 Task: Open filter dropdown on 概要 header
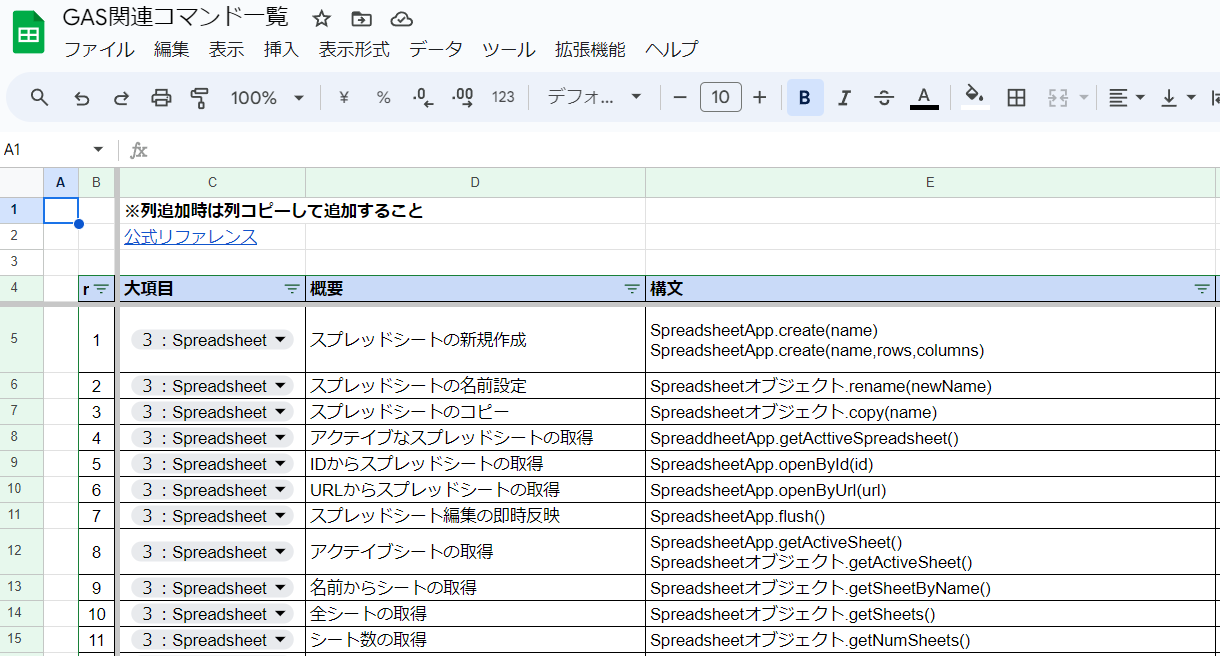click(632, 289)
